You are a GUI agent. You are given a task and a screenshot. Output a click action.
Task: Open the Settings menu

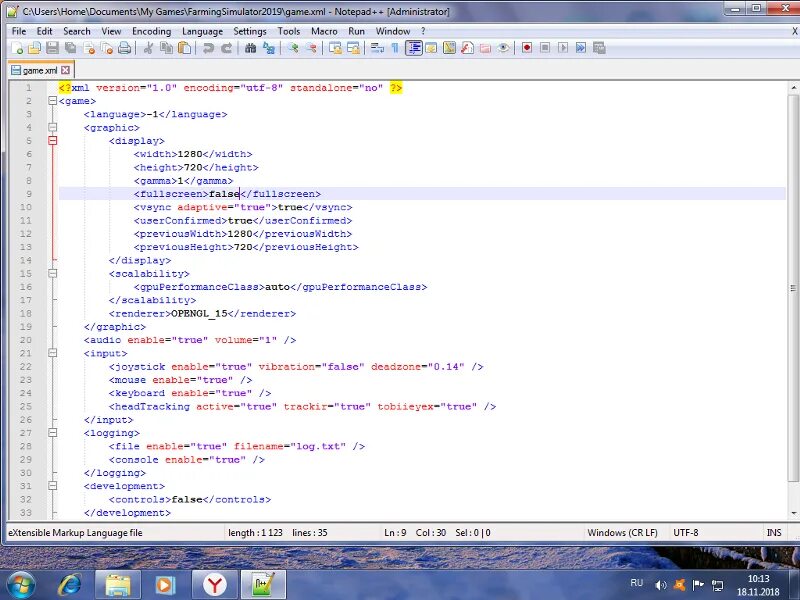[249, 31]
